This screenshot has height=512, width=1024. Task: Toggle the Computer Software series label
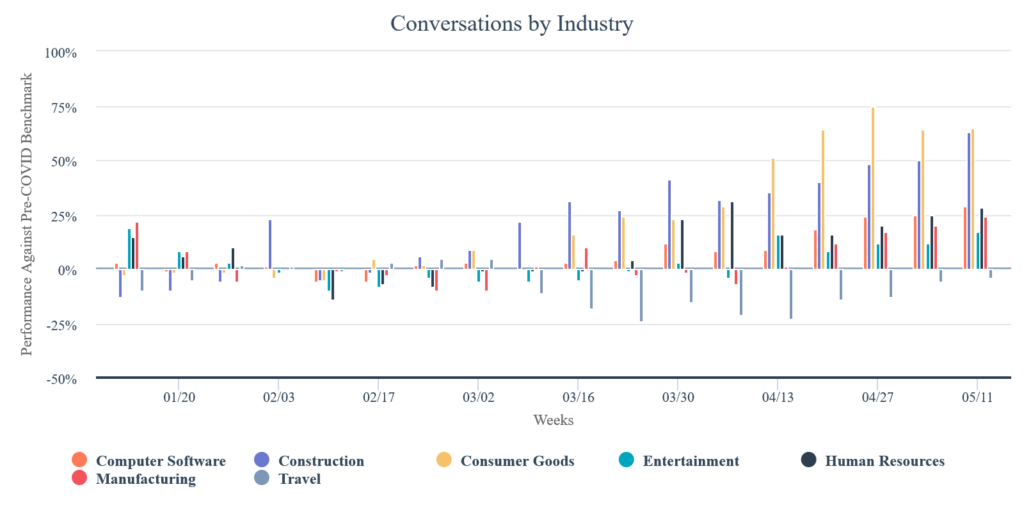[x=160, y=461]
